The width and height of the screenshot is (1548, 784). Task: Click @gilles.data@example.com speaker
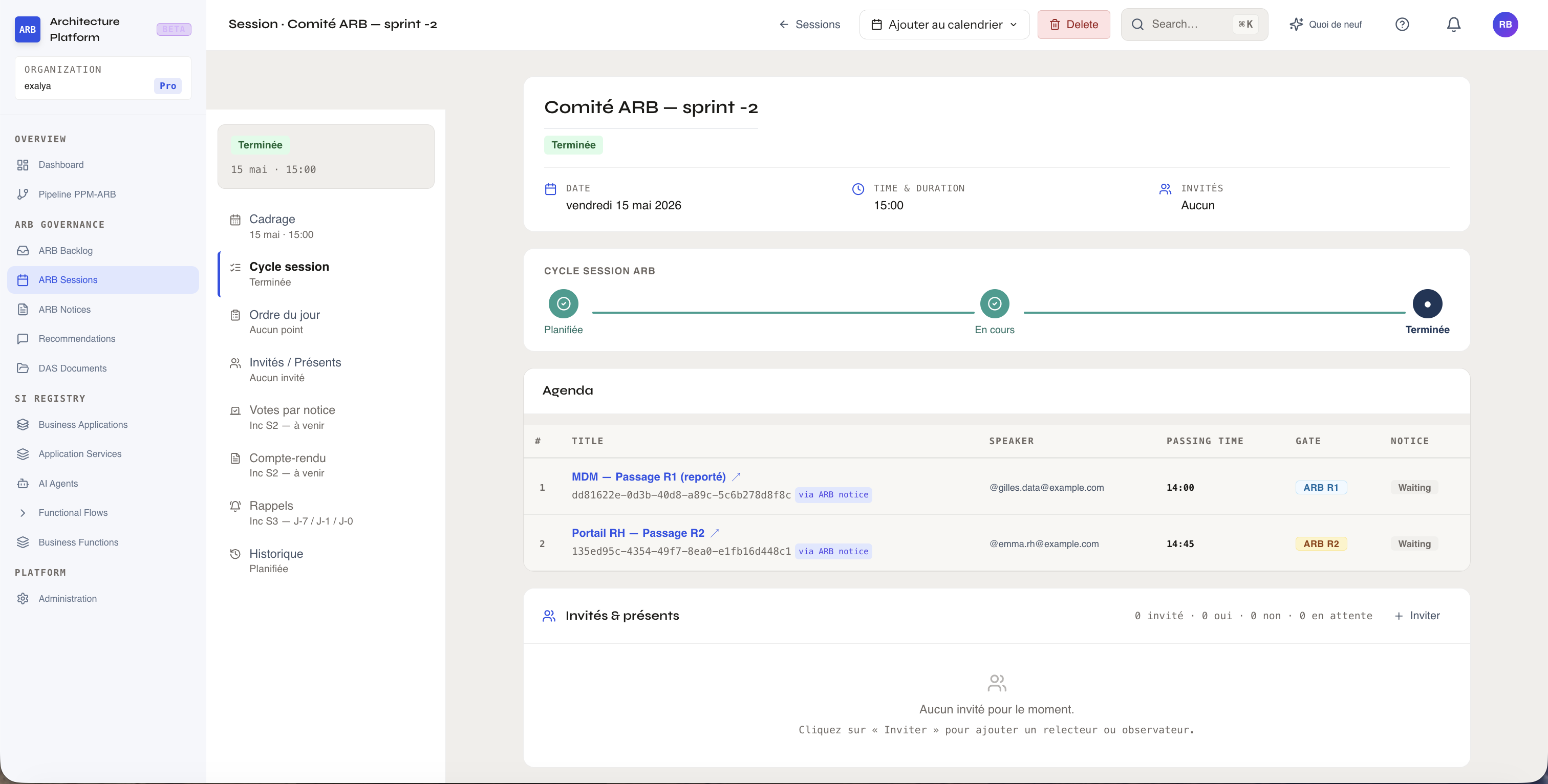[1046, 488]
